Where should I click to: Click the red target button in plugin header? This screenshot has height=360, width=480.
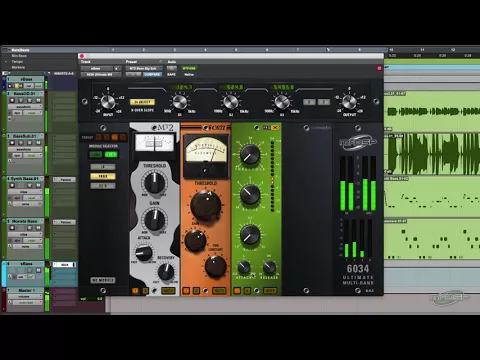pos(379,68)
